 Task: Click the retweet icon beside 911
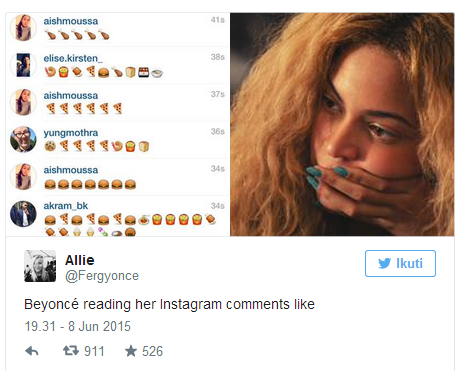click(x=71, y=351)
